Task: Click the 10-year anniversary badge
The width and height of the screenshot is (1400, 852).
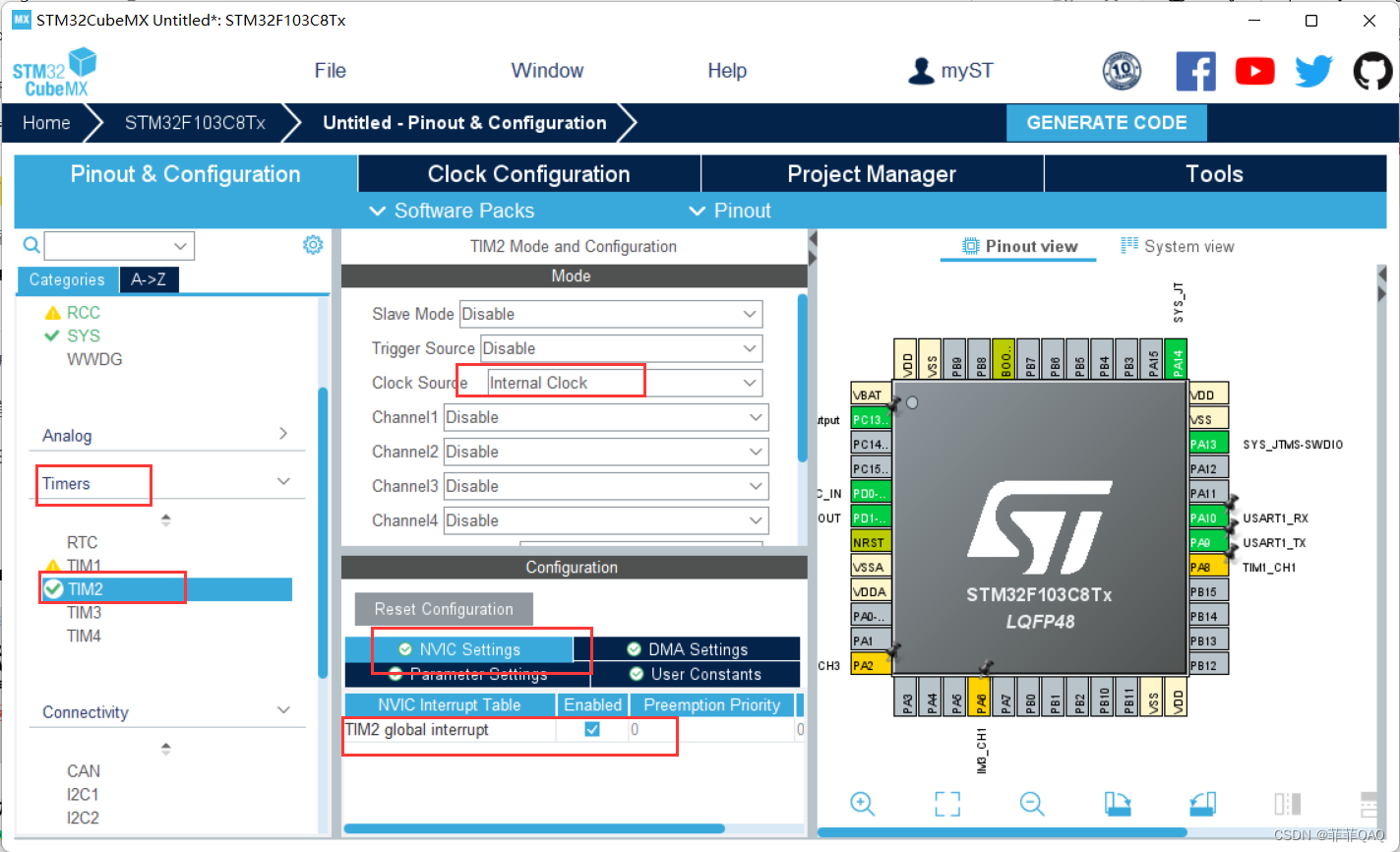Action: [x=1123, y=71]
